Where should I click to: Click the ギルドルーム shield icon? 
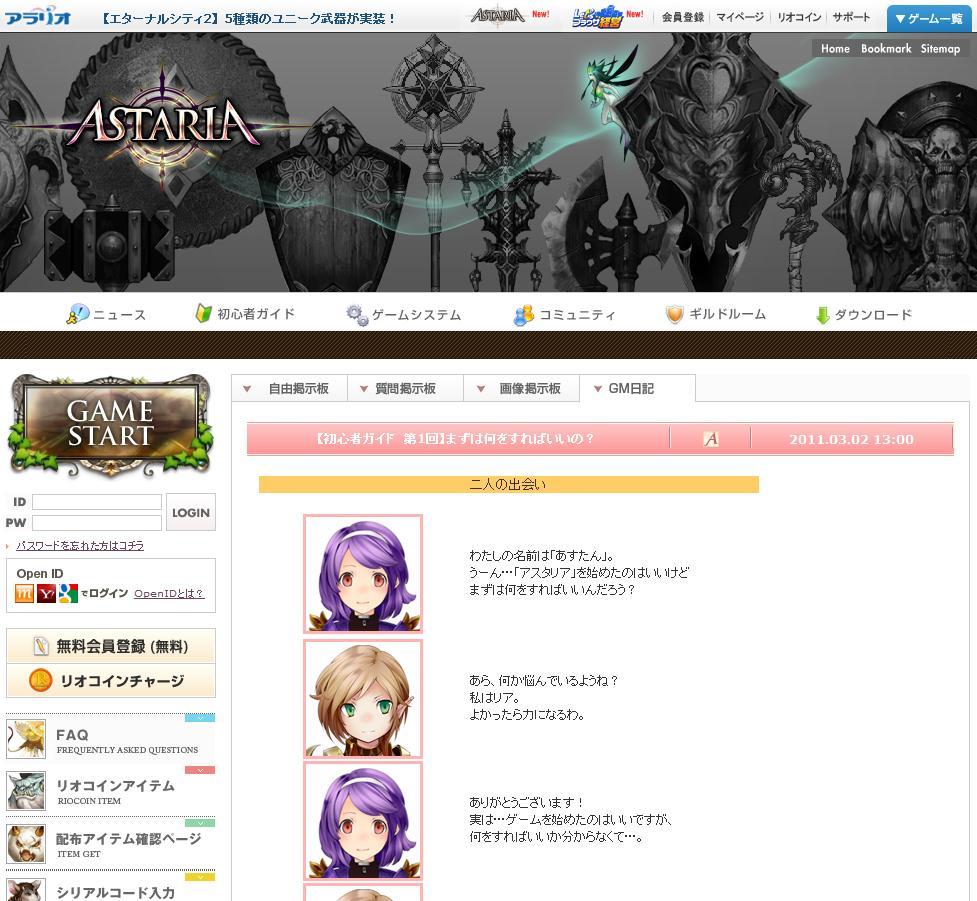[674, 314]
